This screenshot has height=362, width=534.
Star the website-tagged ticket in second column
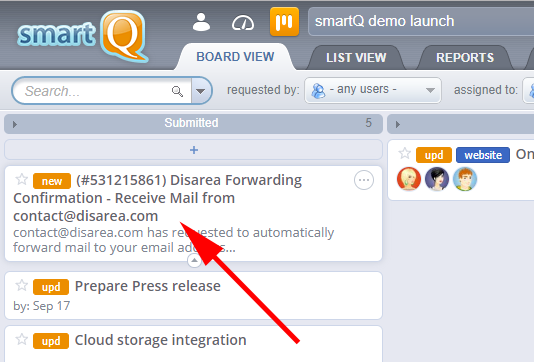(x=405, y=154)
